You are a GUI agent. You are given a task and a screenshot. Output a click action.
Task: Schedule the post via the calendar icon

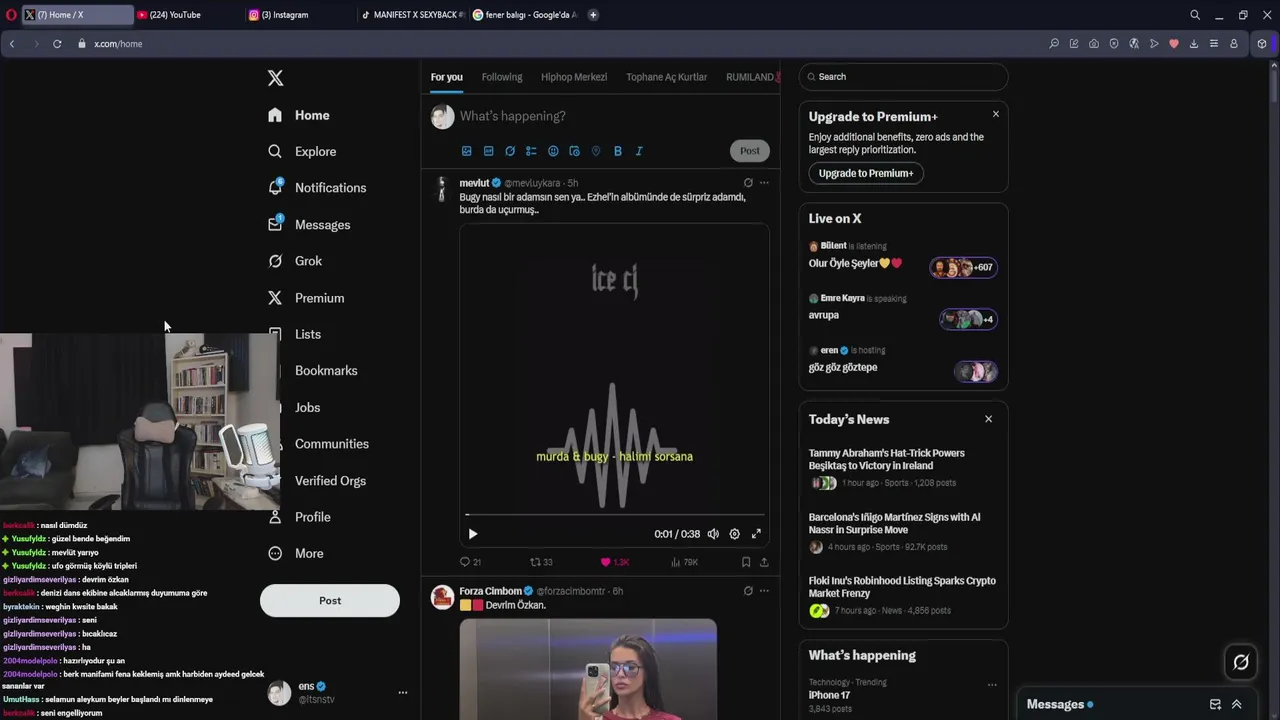tap(574, 151)
